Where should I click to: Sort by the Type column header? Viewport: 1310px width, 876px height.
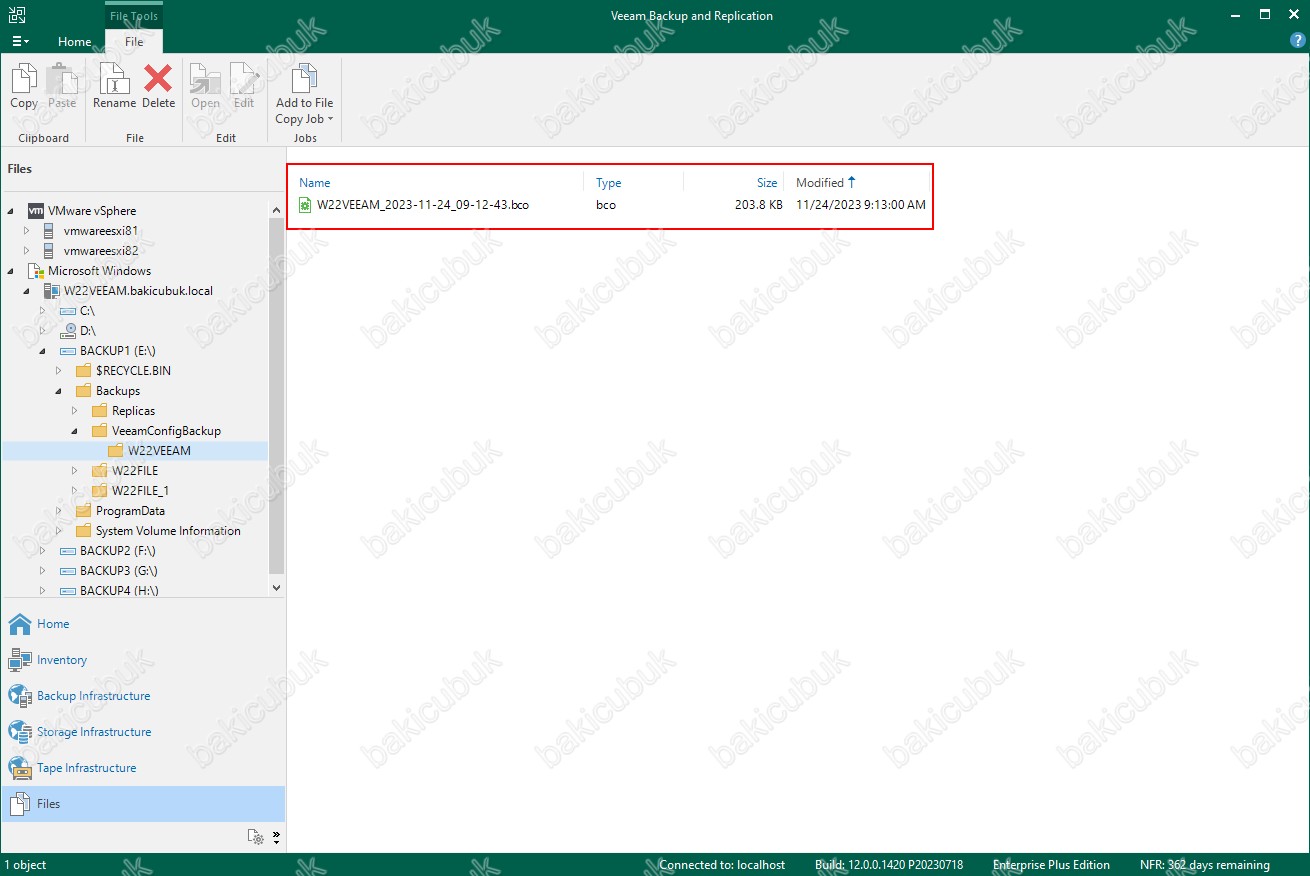(x=609, y=183)
